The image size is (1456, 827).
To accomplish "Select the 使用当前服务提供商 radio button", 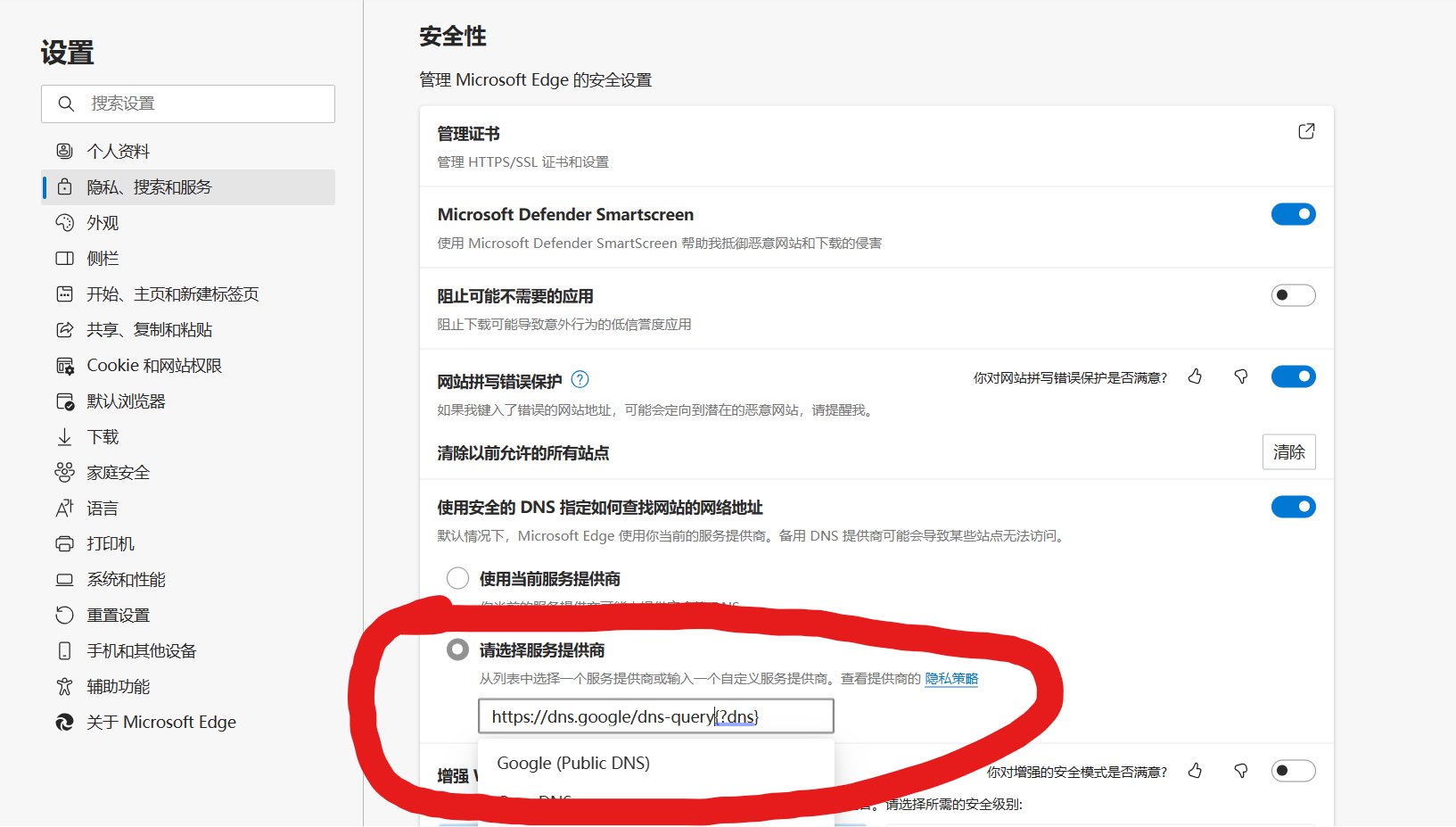I will [457, 578].
